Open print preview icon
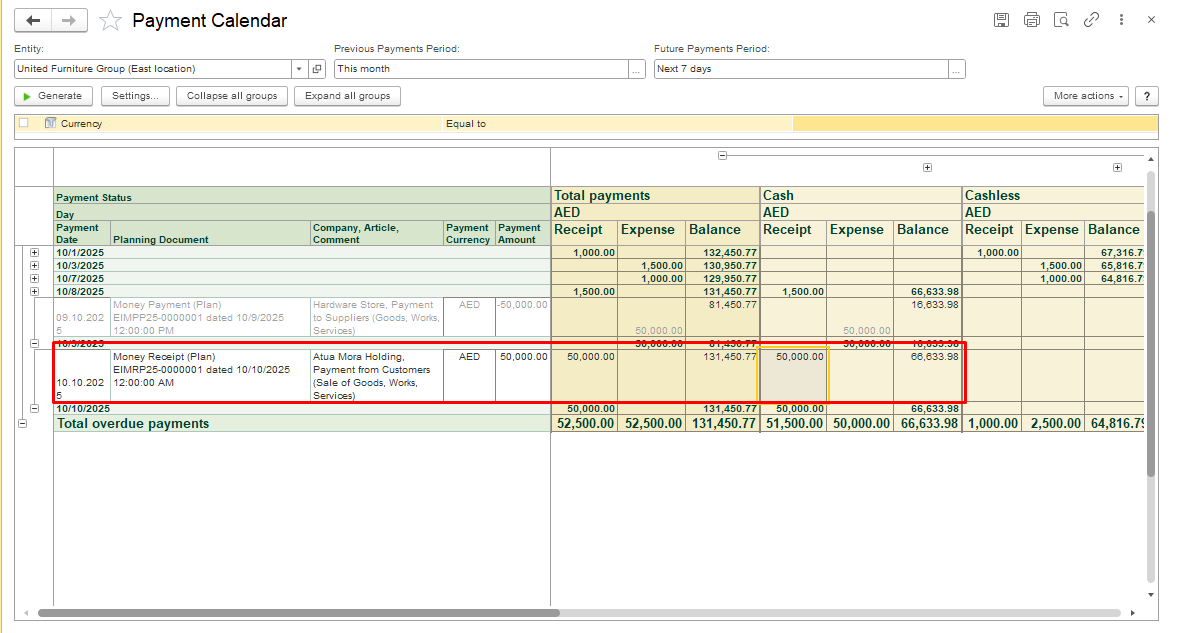Image resolution: width=1178 pixels, height=633 pixels. click(1062, 20)
